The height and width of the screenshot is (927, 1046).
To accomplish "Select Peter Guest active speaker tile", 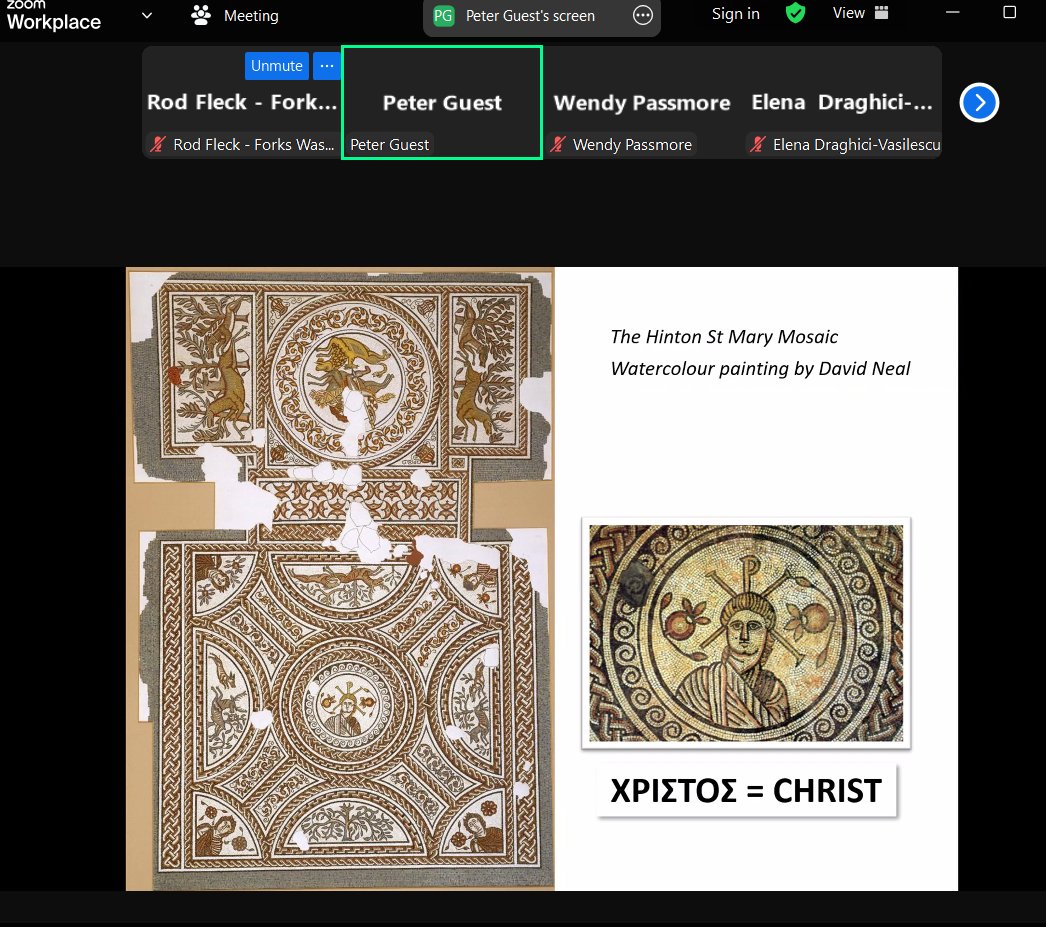I will tap(442, 103).
